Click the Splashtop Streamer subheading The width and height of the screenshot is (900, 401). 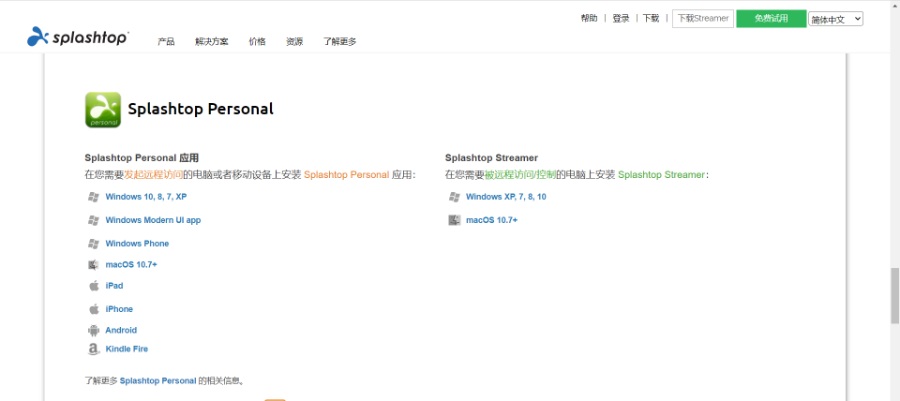[491, 158]
